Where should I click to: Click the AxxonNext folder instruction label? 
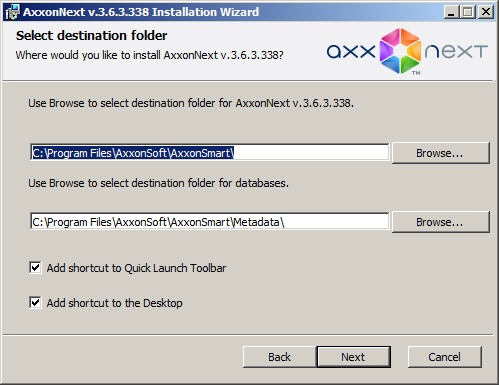[191, 103]
